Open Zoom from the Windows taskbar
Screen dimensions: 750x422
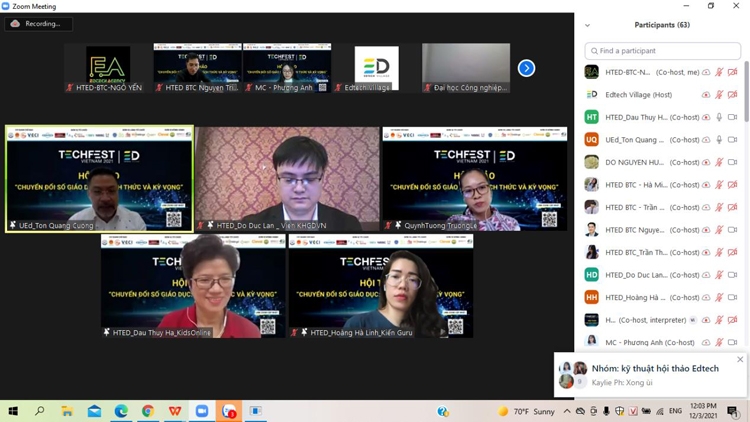[x=202, y=411]
